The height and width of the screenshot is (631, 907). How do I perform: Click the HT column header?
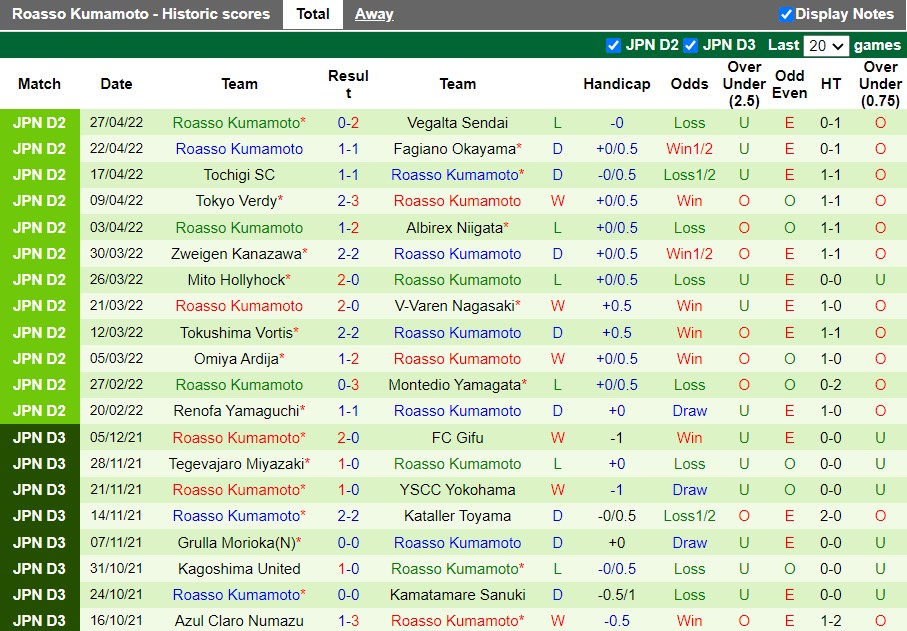pos(831,84)
